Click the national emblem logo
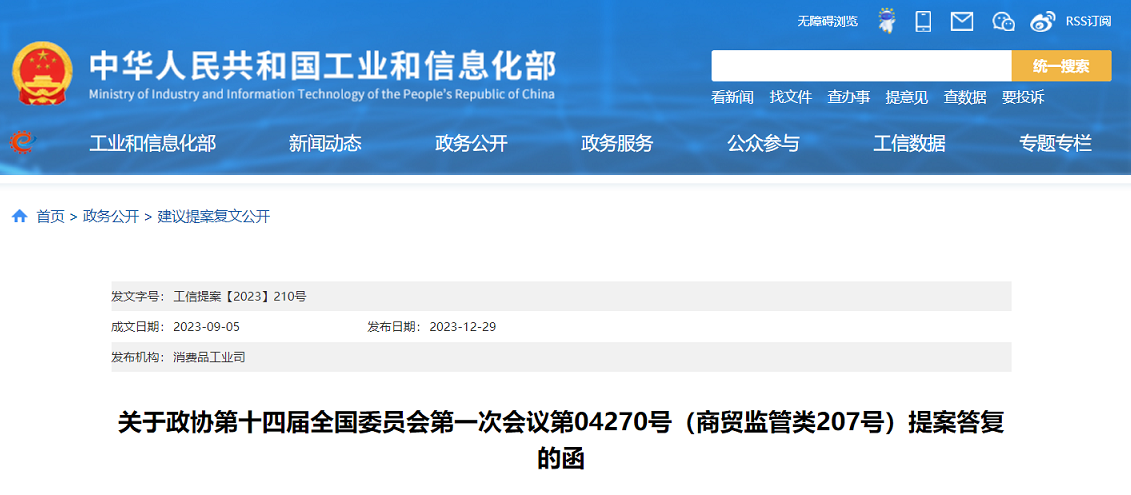 tap(42, 74)
